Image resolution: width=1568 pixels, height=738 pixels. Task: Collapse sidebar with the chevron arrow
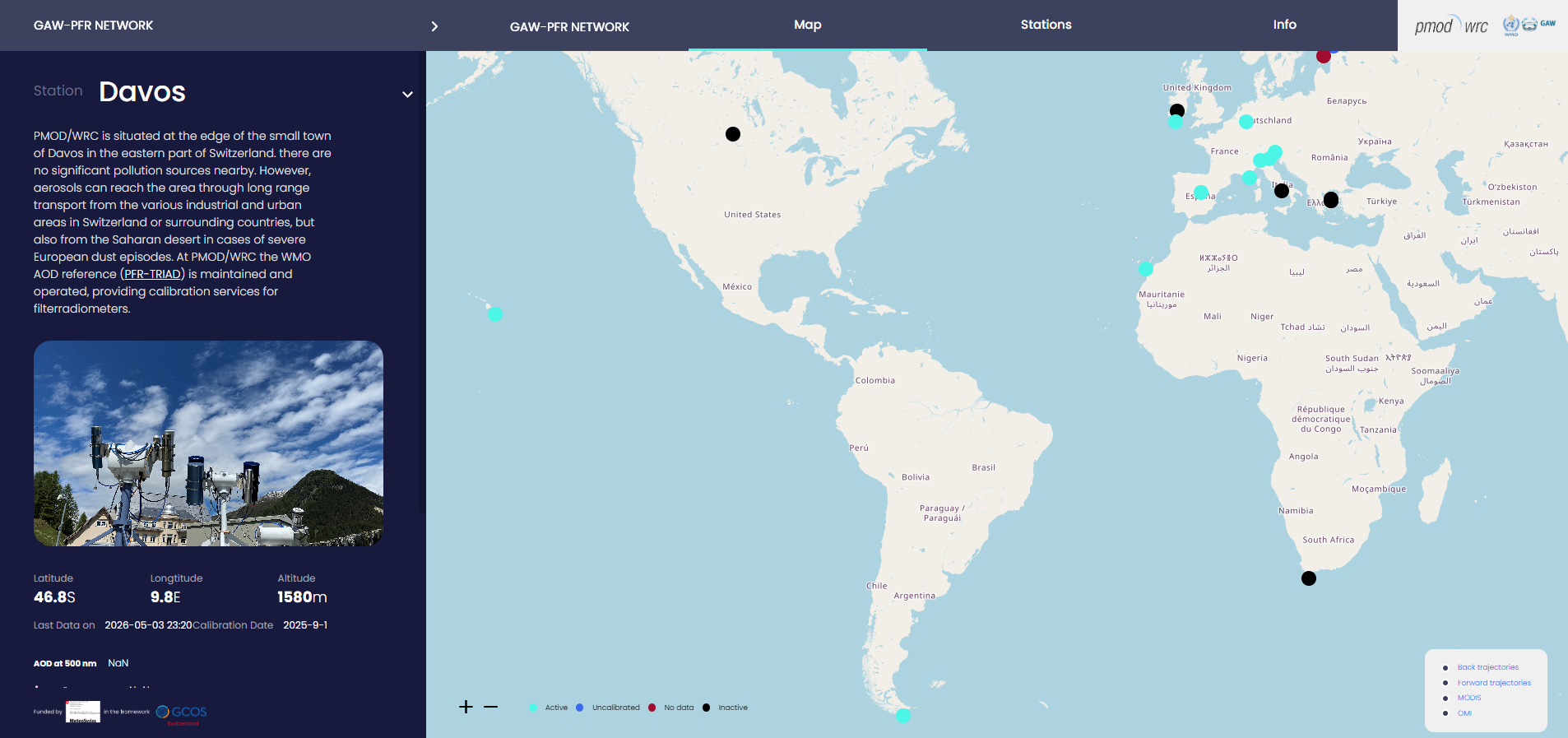434,26
